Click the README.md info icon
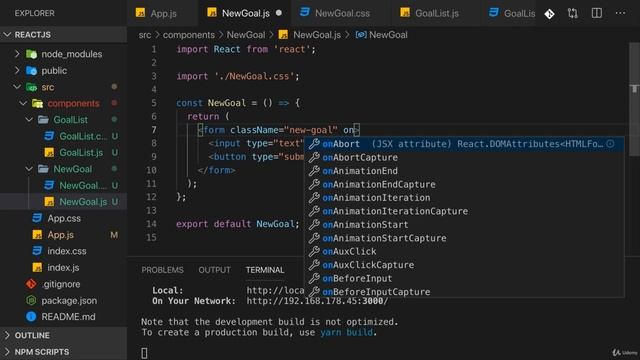The image size is (640, 360). [31, 317]
